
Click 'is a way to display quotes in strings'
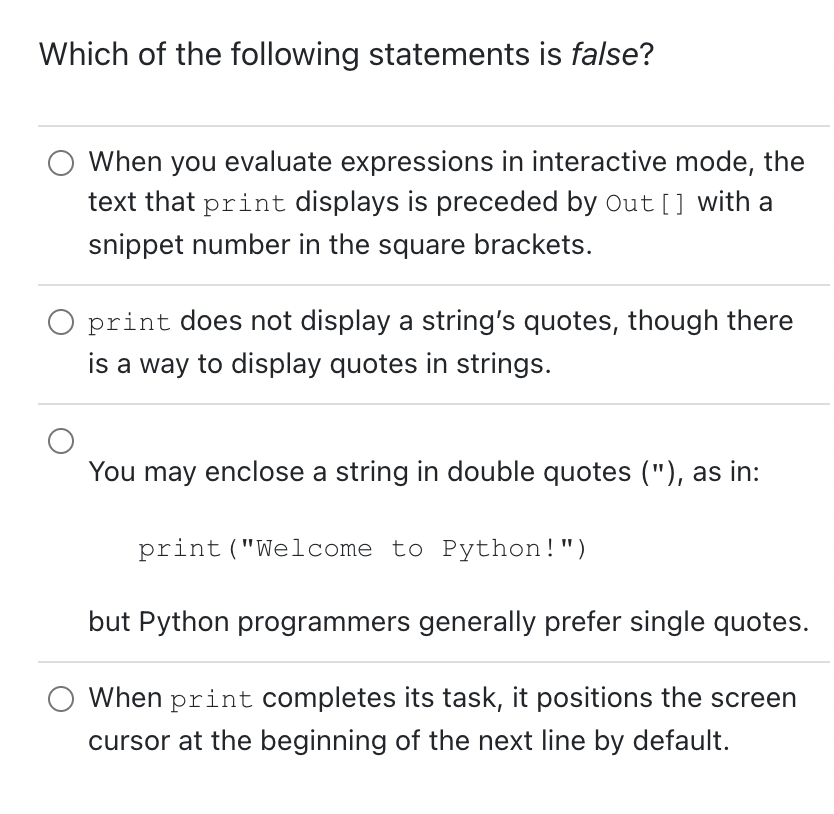click(x=320, y=364)
